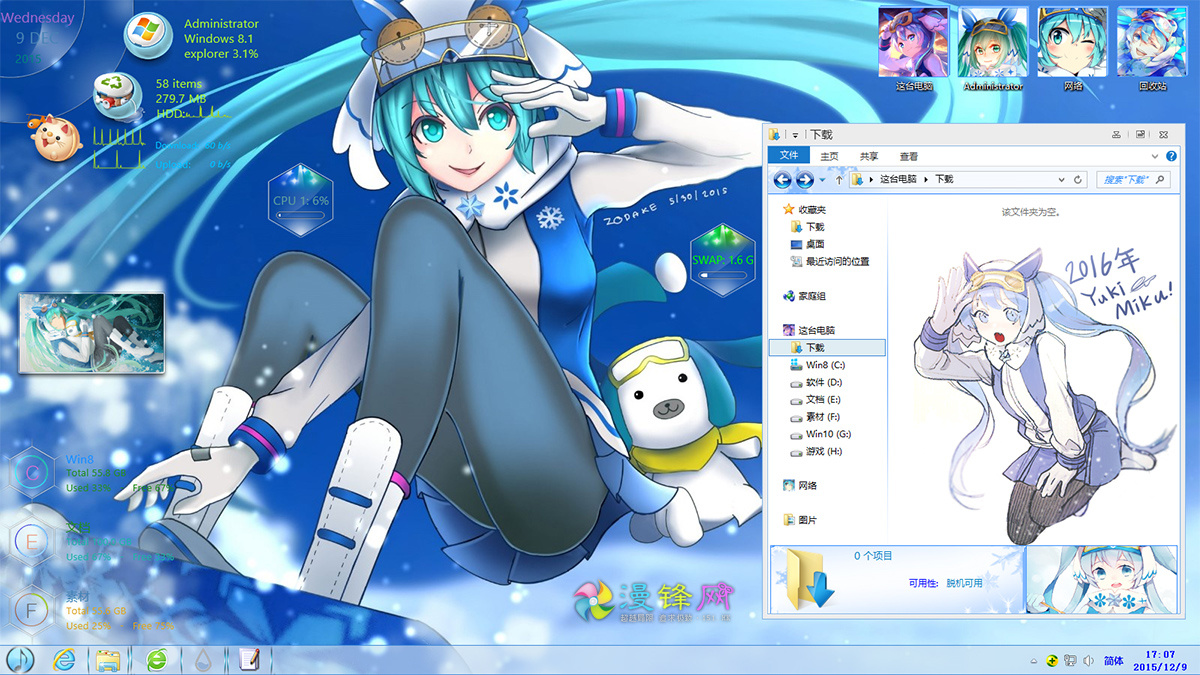Viewport: 1200px width, 675px height.
Task: Navigate back with the back arrow button
Action: [x=782, y=180]
